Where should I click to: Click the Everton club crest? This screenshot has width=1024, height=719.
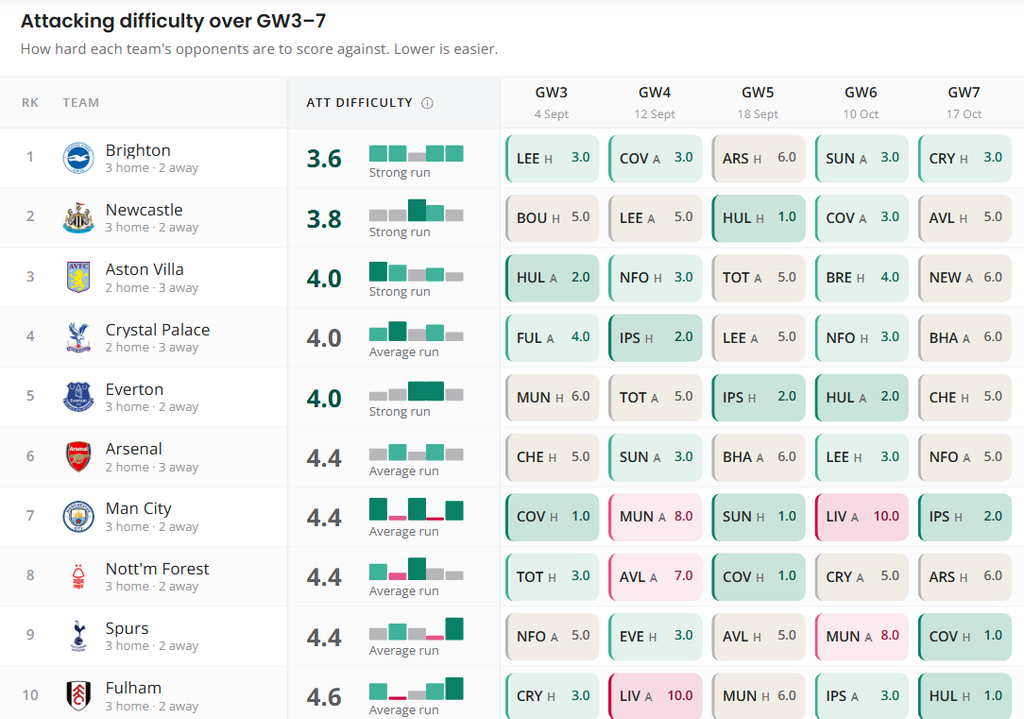(78, 396)
